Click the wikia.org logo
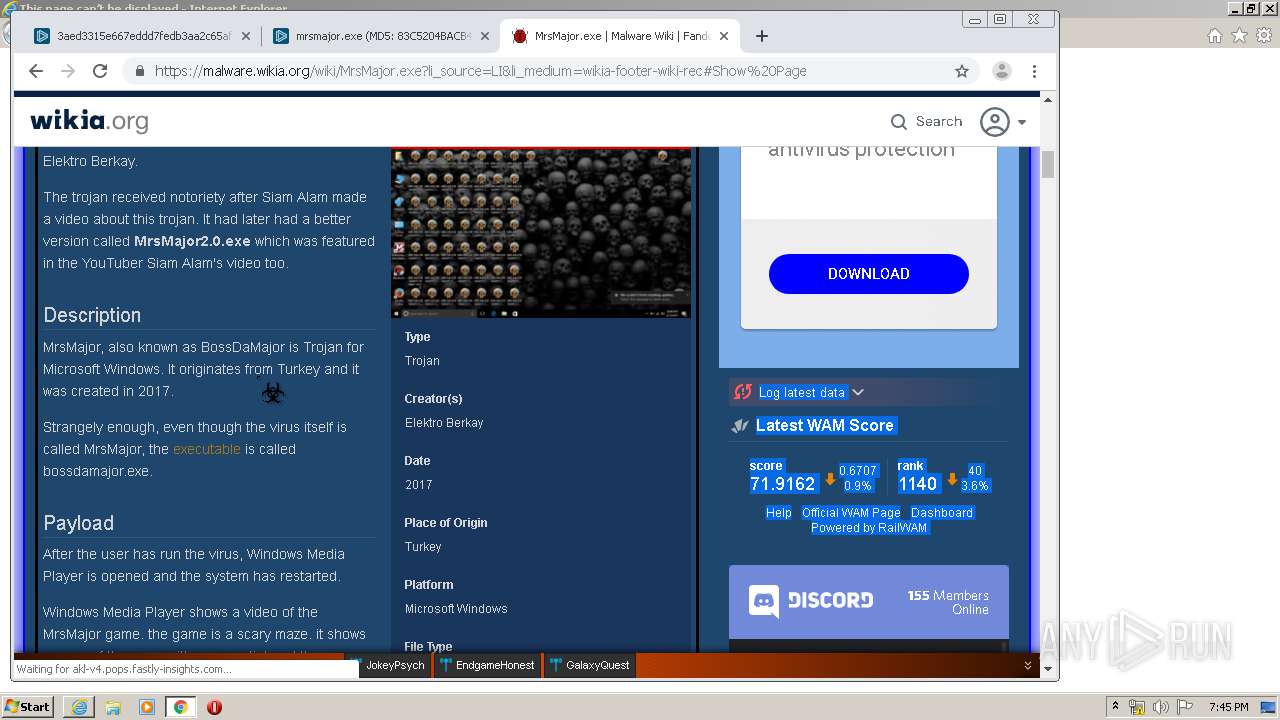Viewport: 1280px width, 720px height. pos(89,121)
